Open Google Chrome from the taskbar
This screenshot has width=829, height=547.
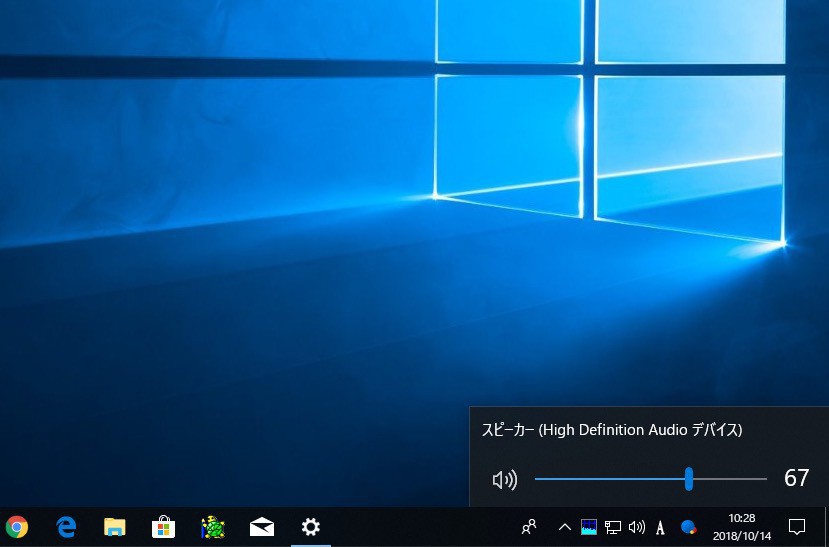point(17,527)
